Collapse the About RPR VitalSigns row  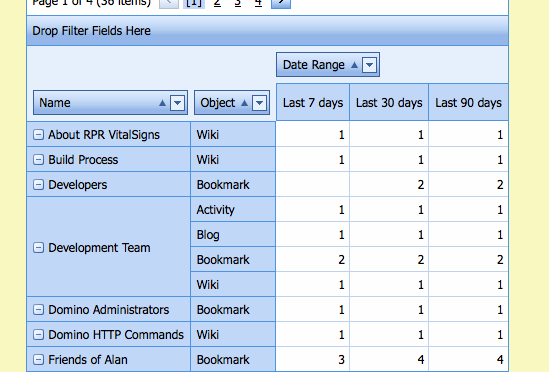[38, 135]
